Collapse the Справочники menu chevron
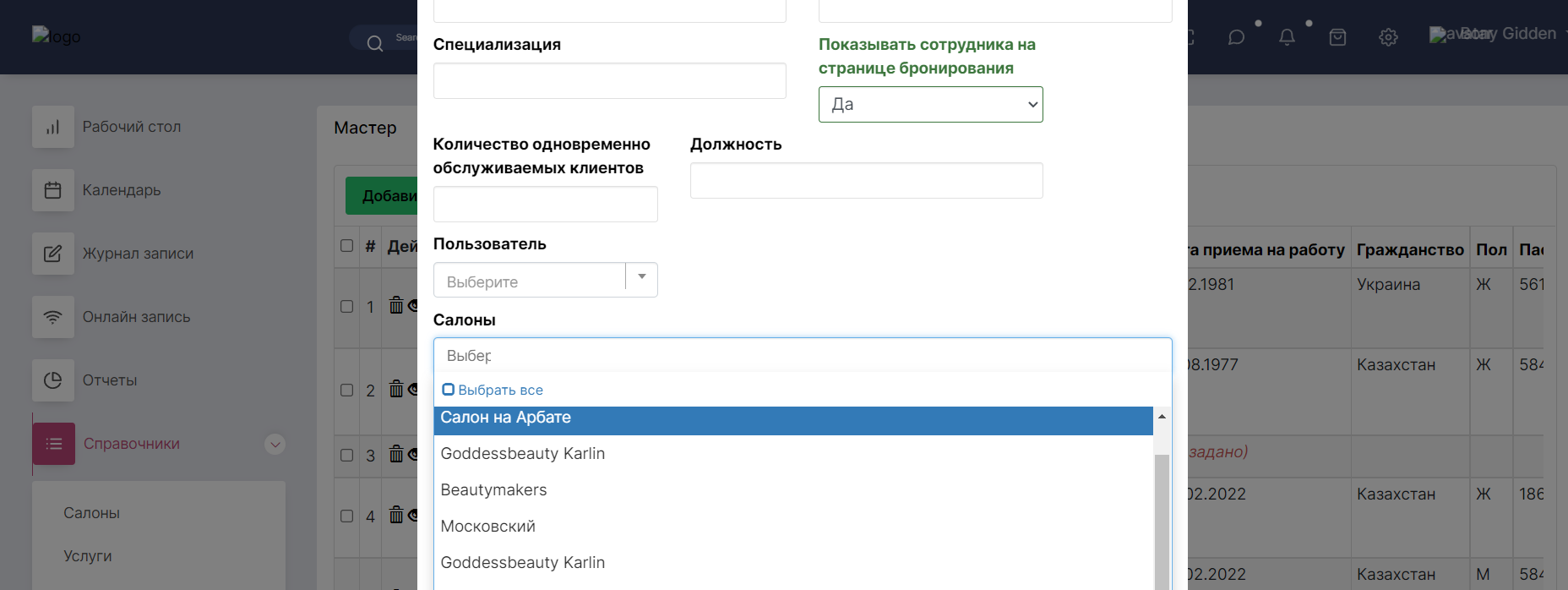The width and height of the screenshot is (1568, 590). coord(275,445)
